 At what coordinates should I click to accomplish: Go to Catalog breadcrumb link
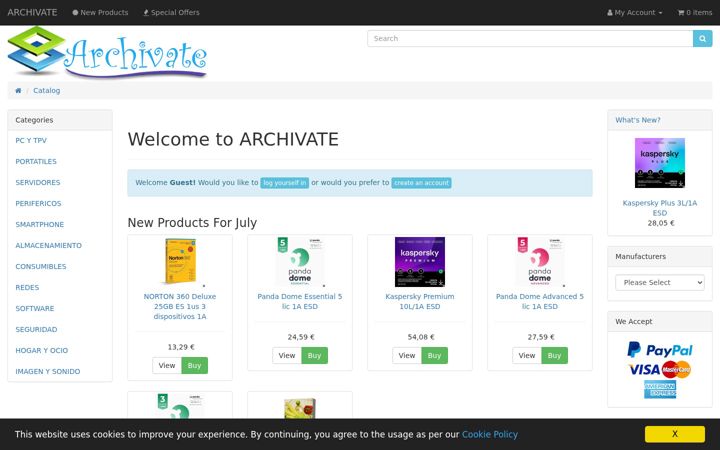coord(46,90)
